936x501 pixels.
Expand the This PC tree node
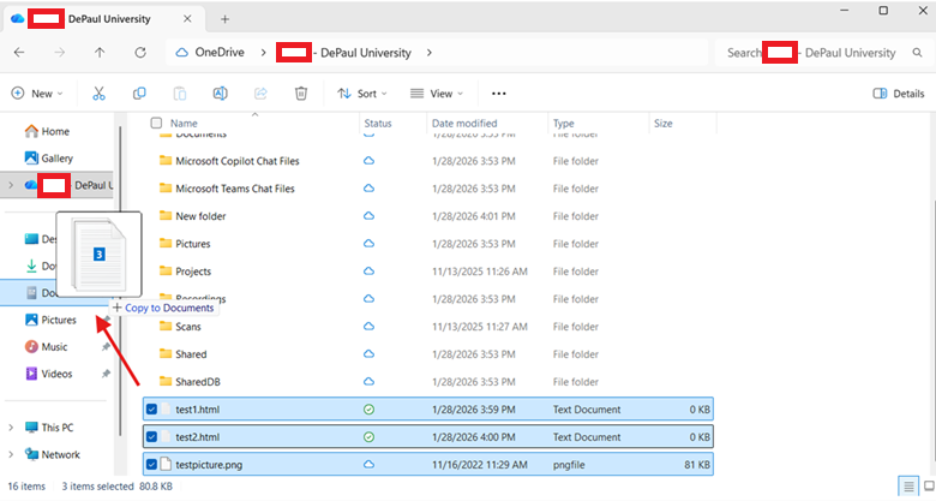point(11,427)
